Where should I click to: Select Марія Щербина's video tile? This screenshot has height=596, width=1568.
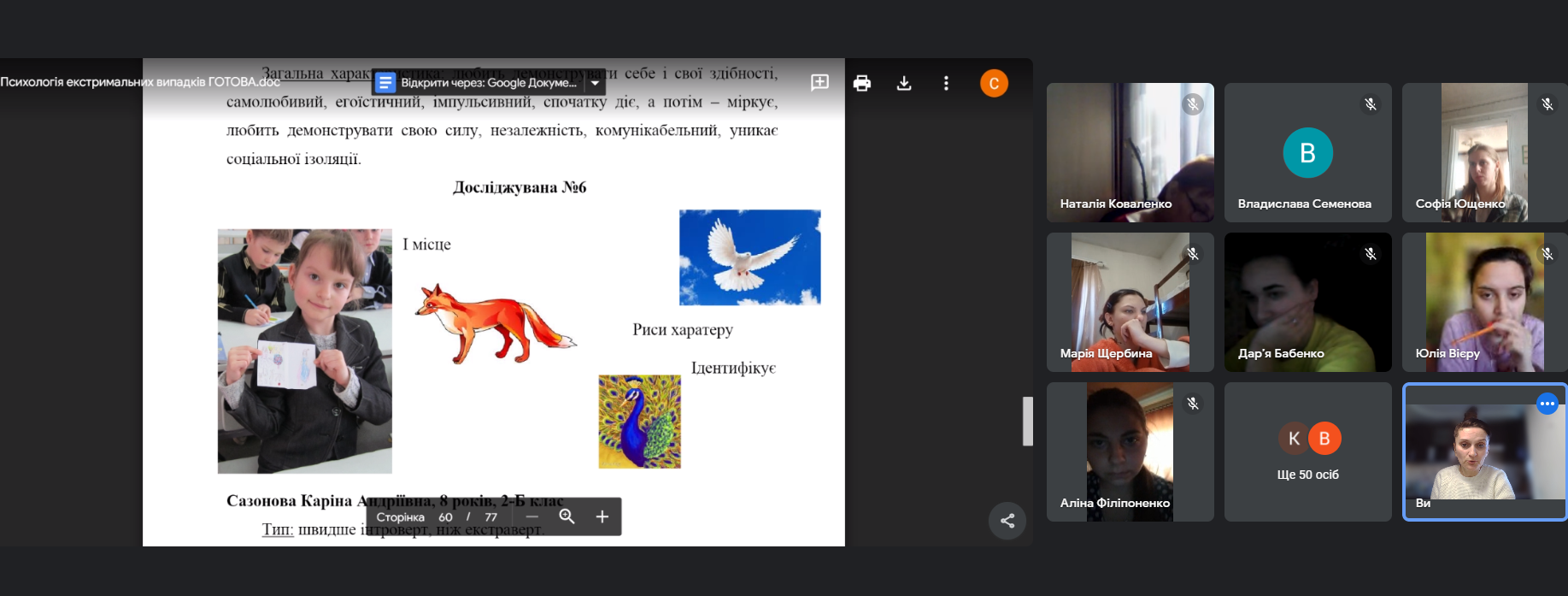click(x=1130, y=302)
